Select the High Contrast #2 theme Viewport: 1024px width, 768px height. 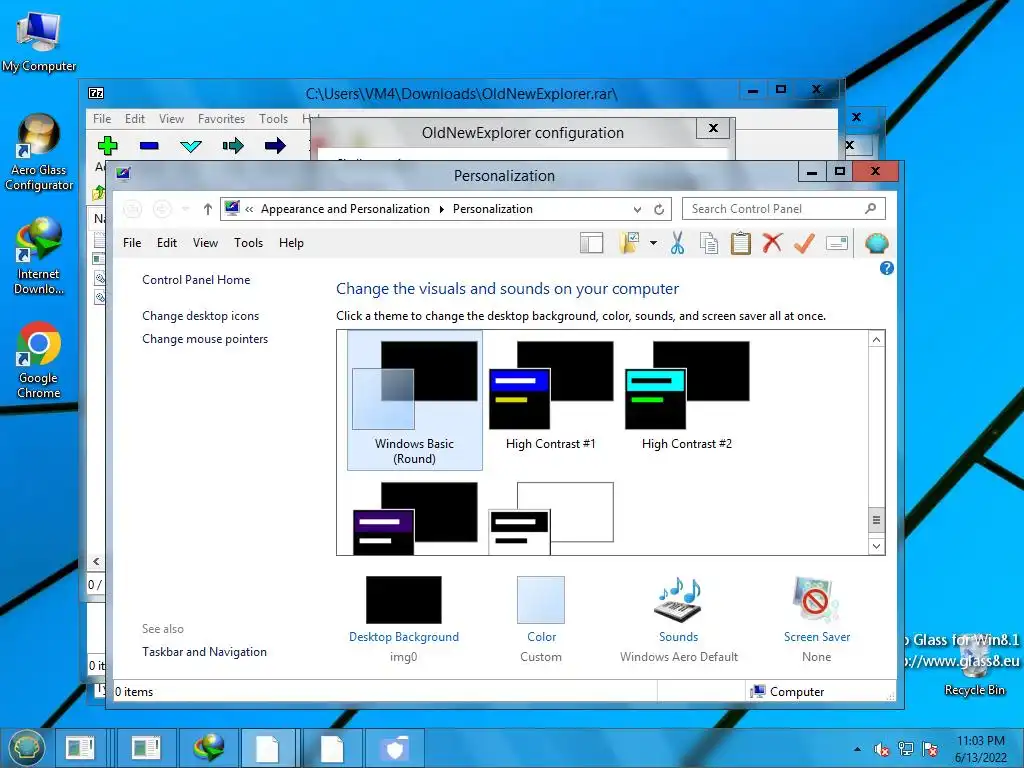click(x=686, y=396)
